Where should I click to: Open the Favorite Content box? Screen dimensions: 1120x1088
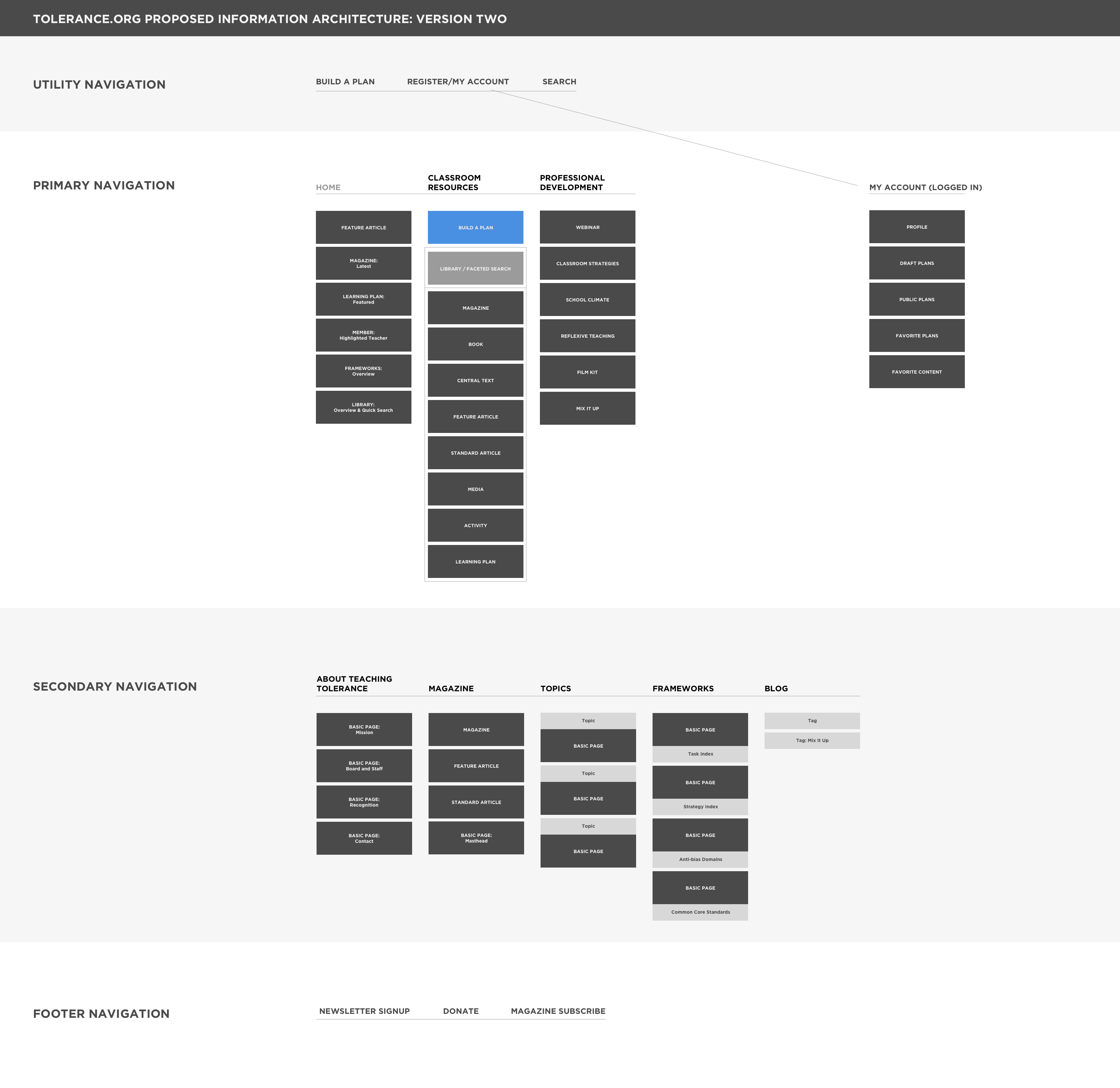point(916,371)
